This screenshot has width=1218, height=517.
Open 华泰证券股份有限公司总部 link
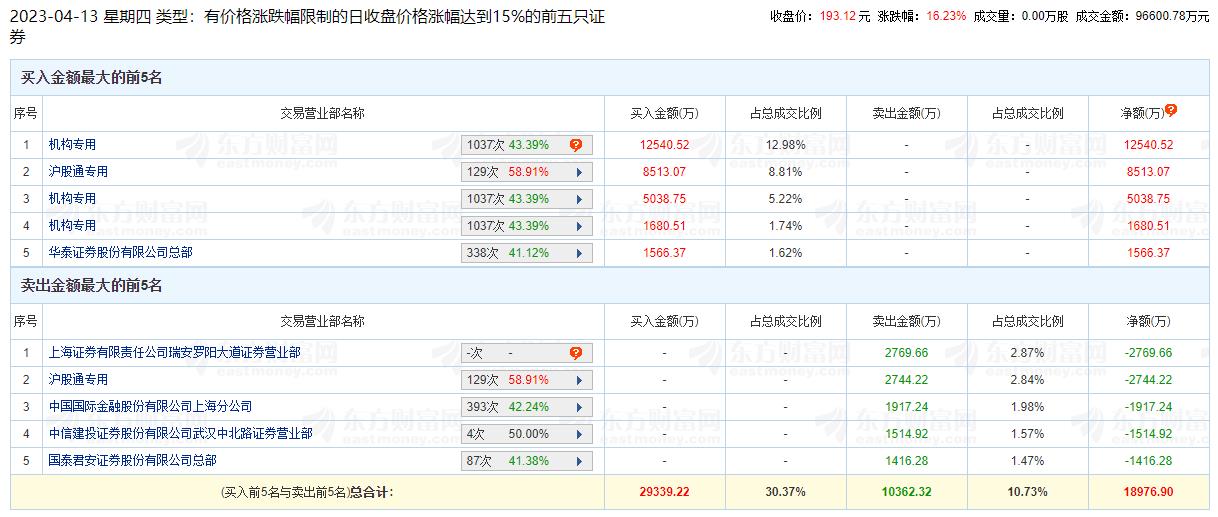pos(120,253)
